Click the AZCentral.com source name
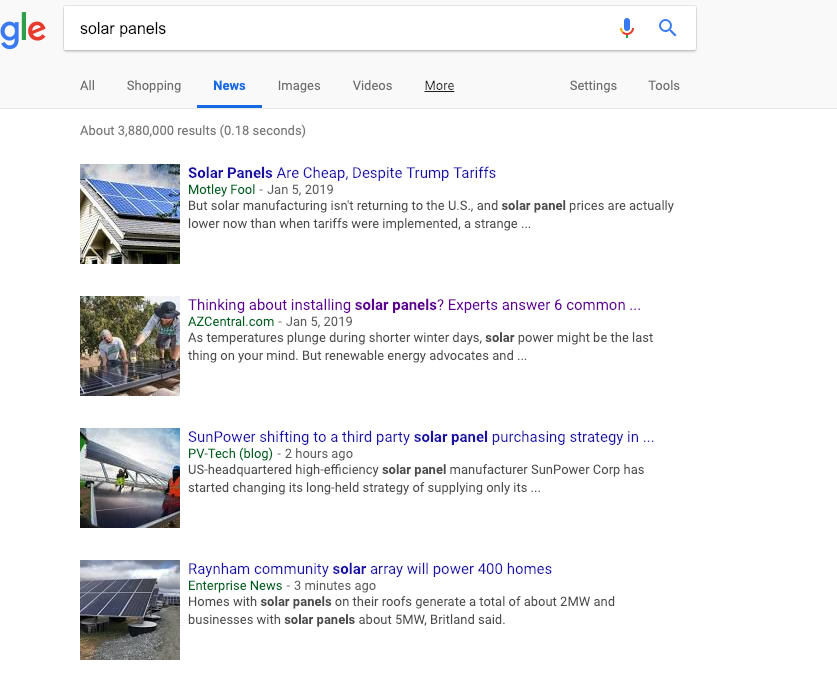Viewport: 837px width, 683px height. tap(231, 321)
